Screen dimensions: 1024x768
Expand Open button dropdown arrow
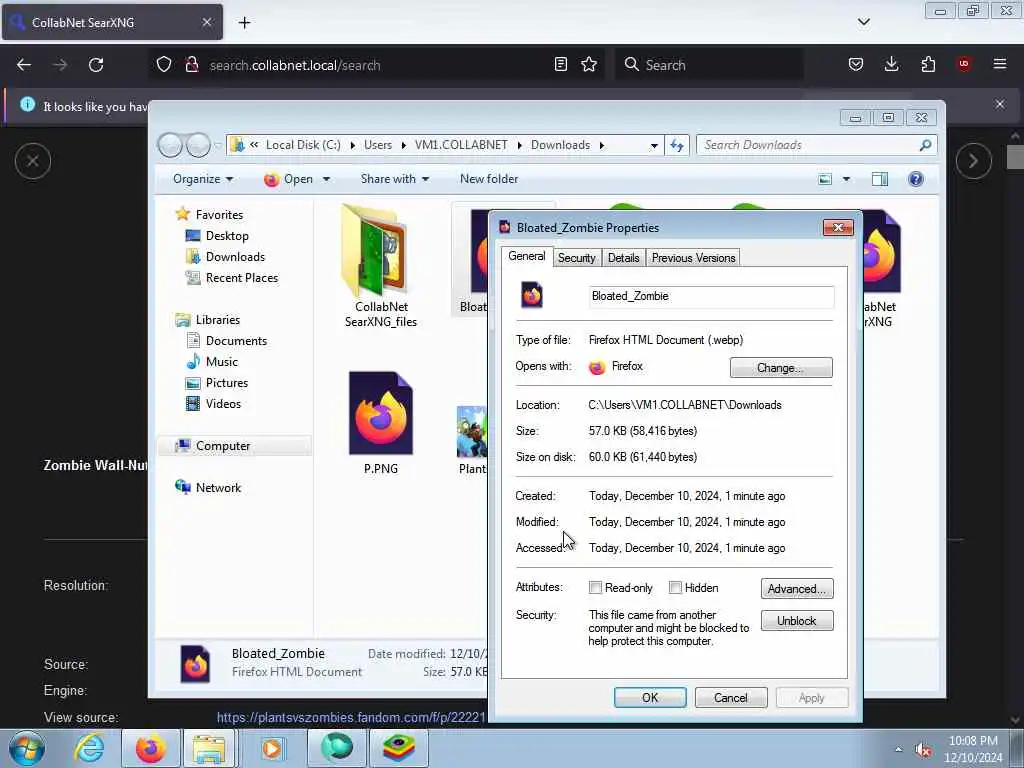pyautogui.click(x=326, y=179)
